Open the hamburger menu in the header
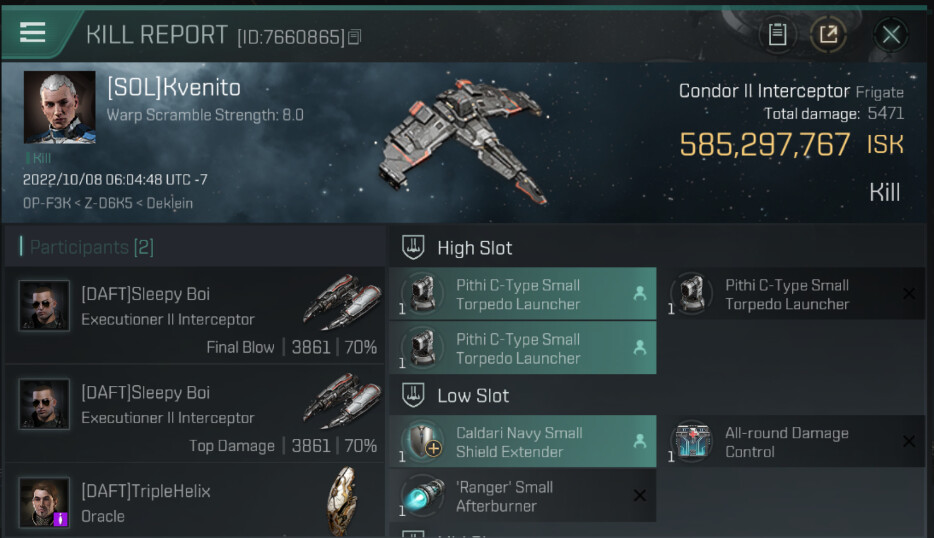Screen dimensions: 934x538 tap(32, 32)
